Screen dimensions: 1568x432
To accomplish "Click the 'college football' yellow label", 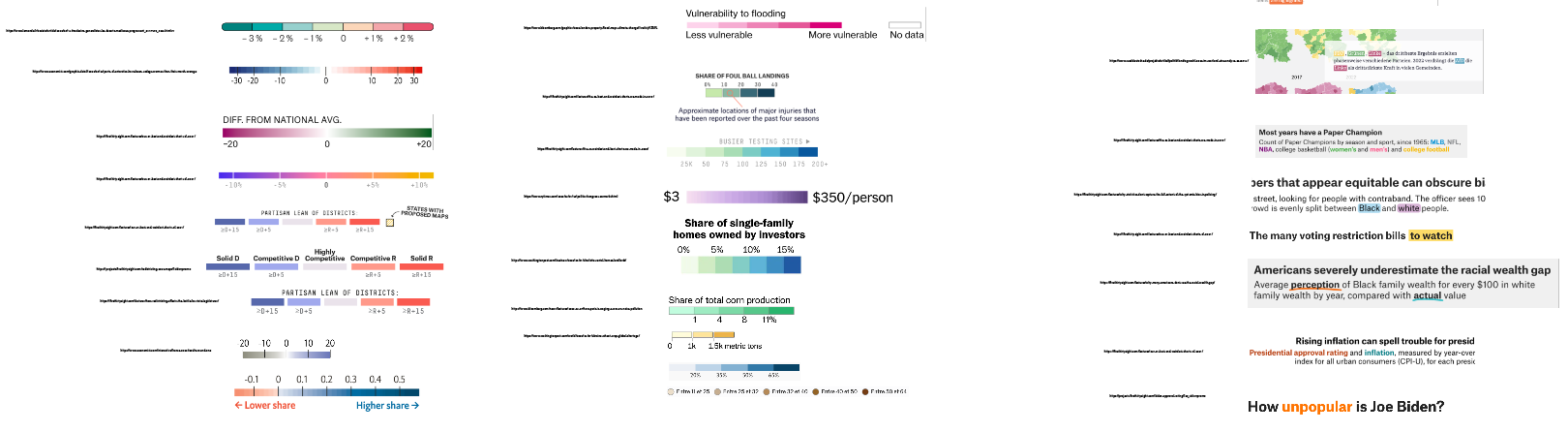I will pos(1427,150).
